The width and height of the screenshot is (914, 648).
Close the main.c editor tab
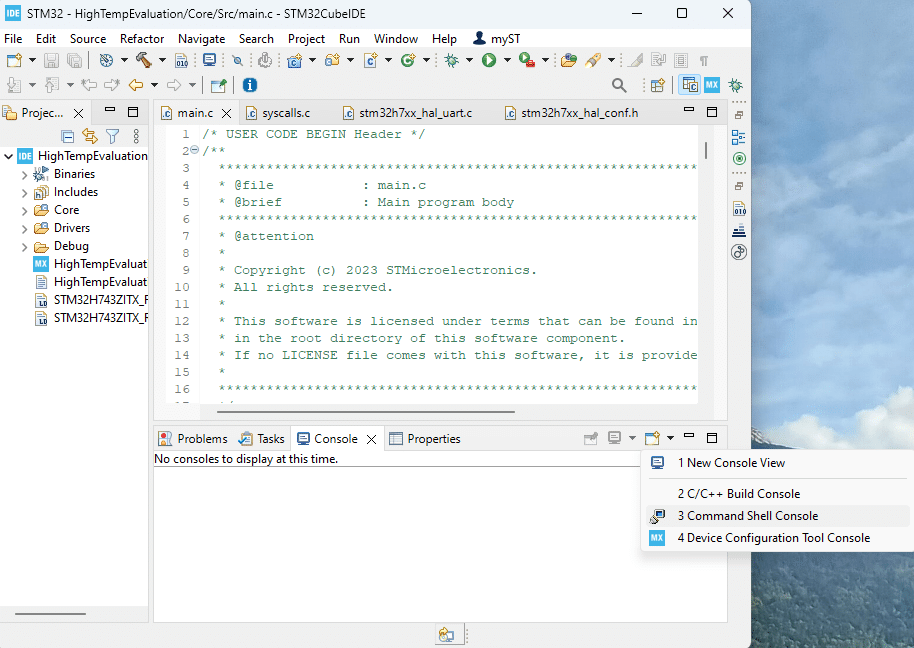[x=227, y=113]
